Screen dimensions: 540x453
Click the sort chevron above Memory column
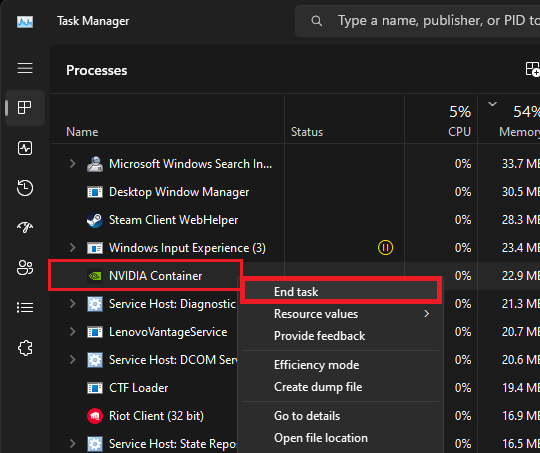tap(492, 103)
